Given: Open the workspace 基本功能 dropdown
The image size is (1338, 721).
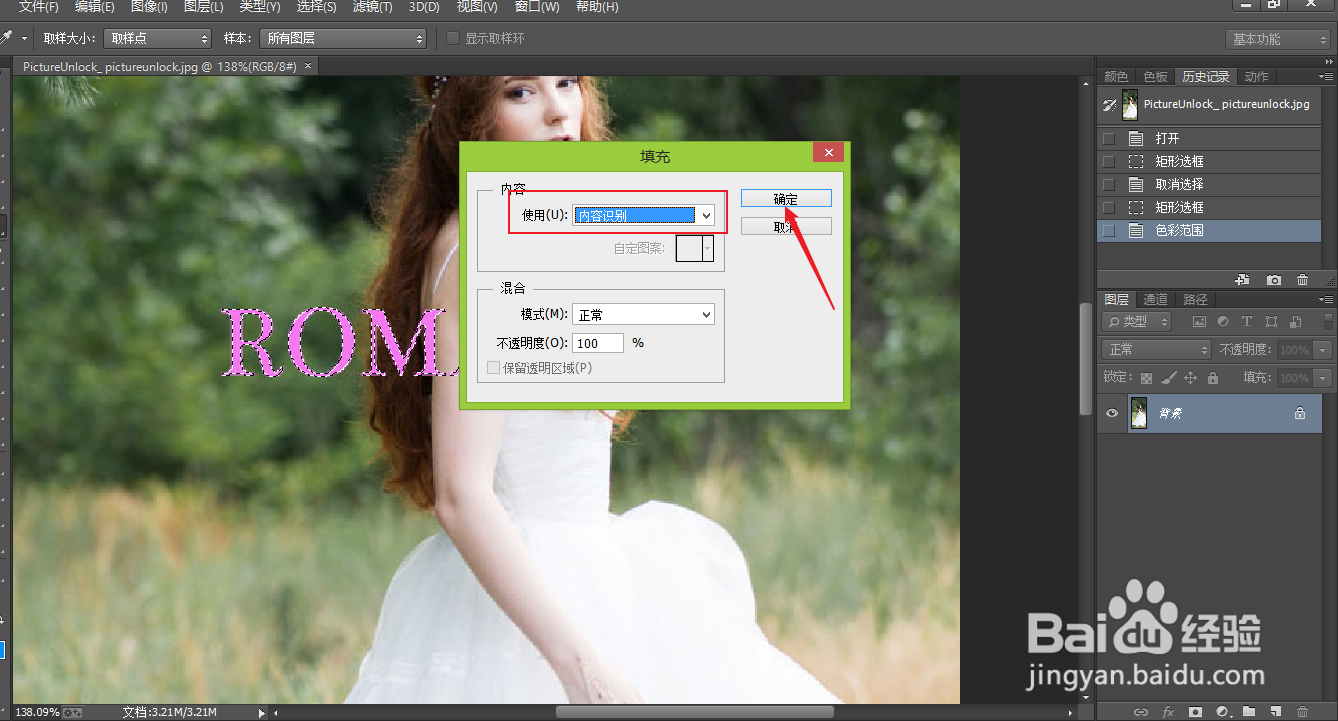Looking at the screenshot, I should click(x=1279, y=39).
